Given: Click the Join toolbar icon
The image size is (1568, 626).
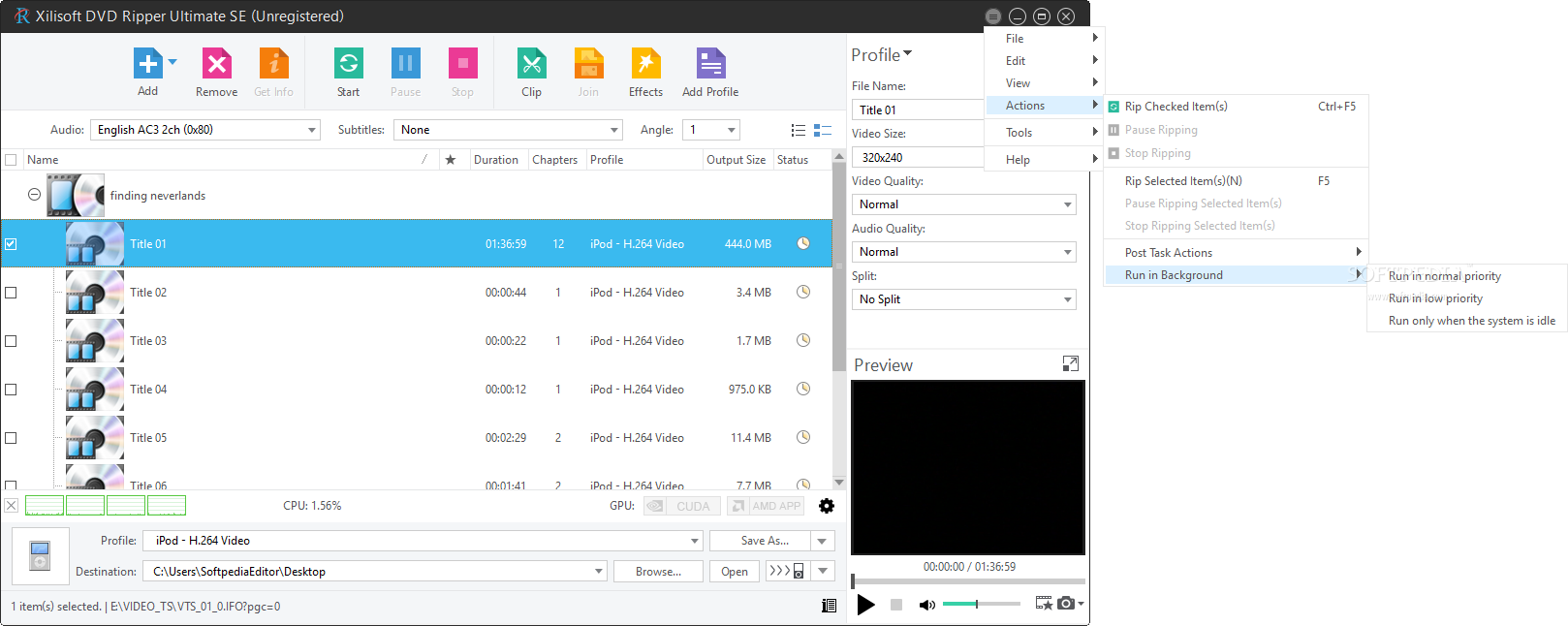Looking at the screenshot, I should pos(588,64).
